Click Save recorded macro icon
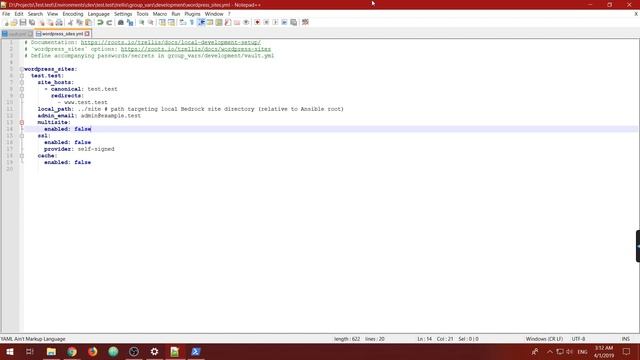 (293, 22)
